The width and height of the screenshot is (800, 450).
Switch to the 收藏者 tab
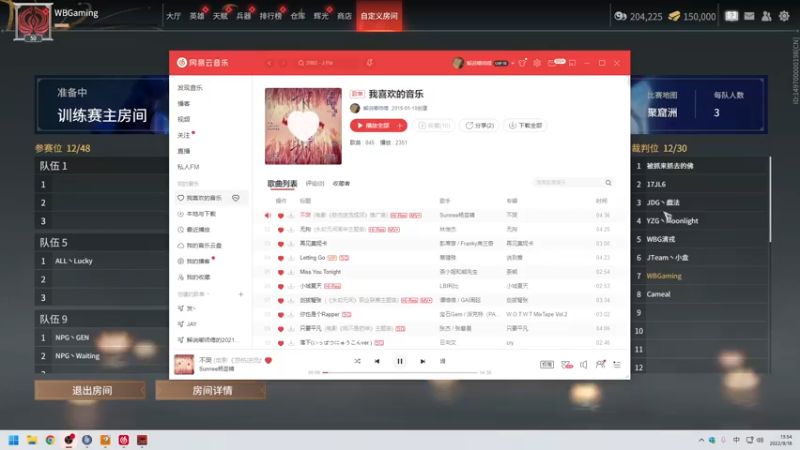coord(341,184)
